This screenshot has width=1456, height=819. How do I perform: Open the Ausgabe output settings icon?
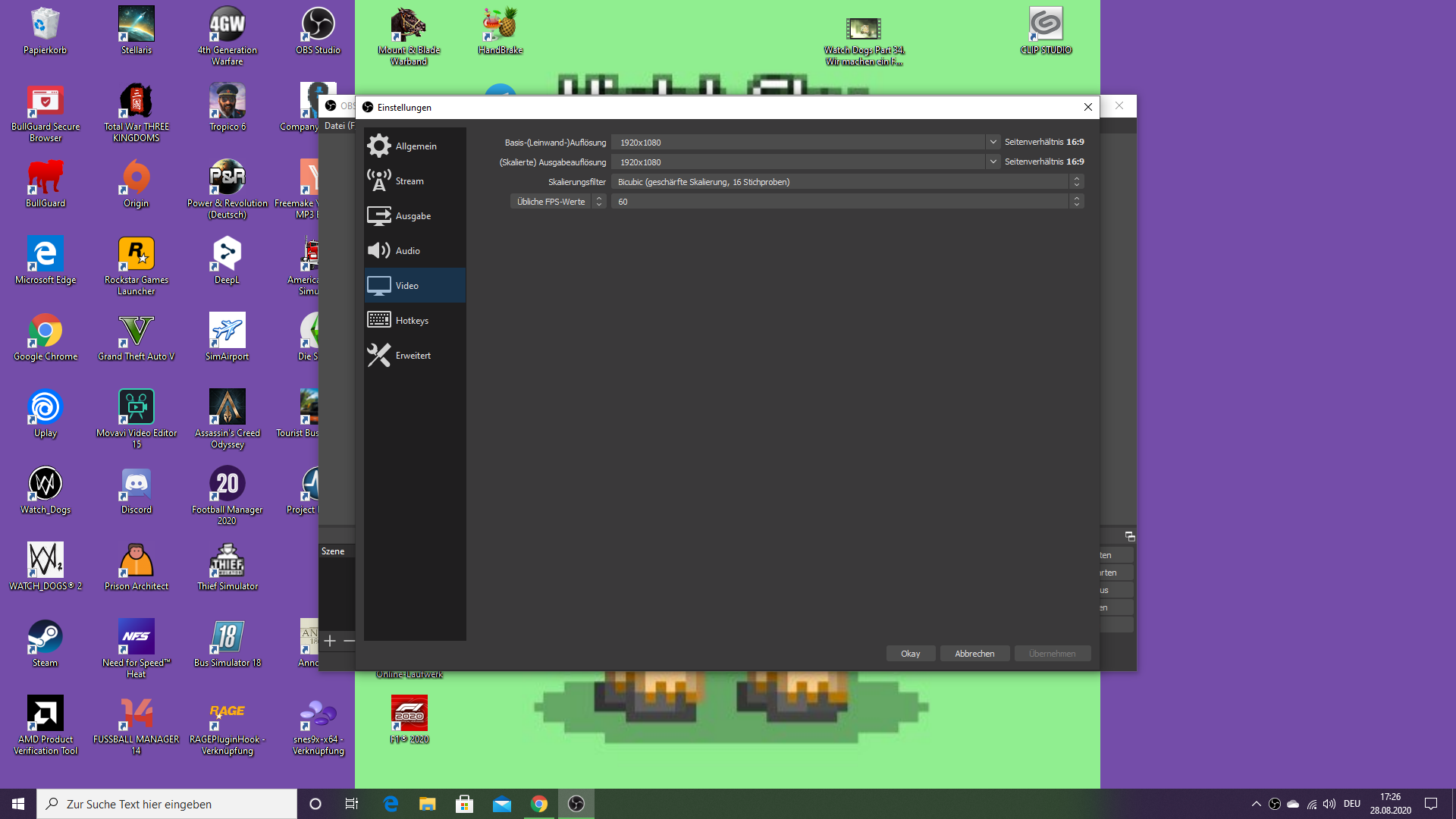pyautogui.click(x=378, y=216)
